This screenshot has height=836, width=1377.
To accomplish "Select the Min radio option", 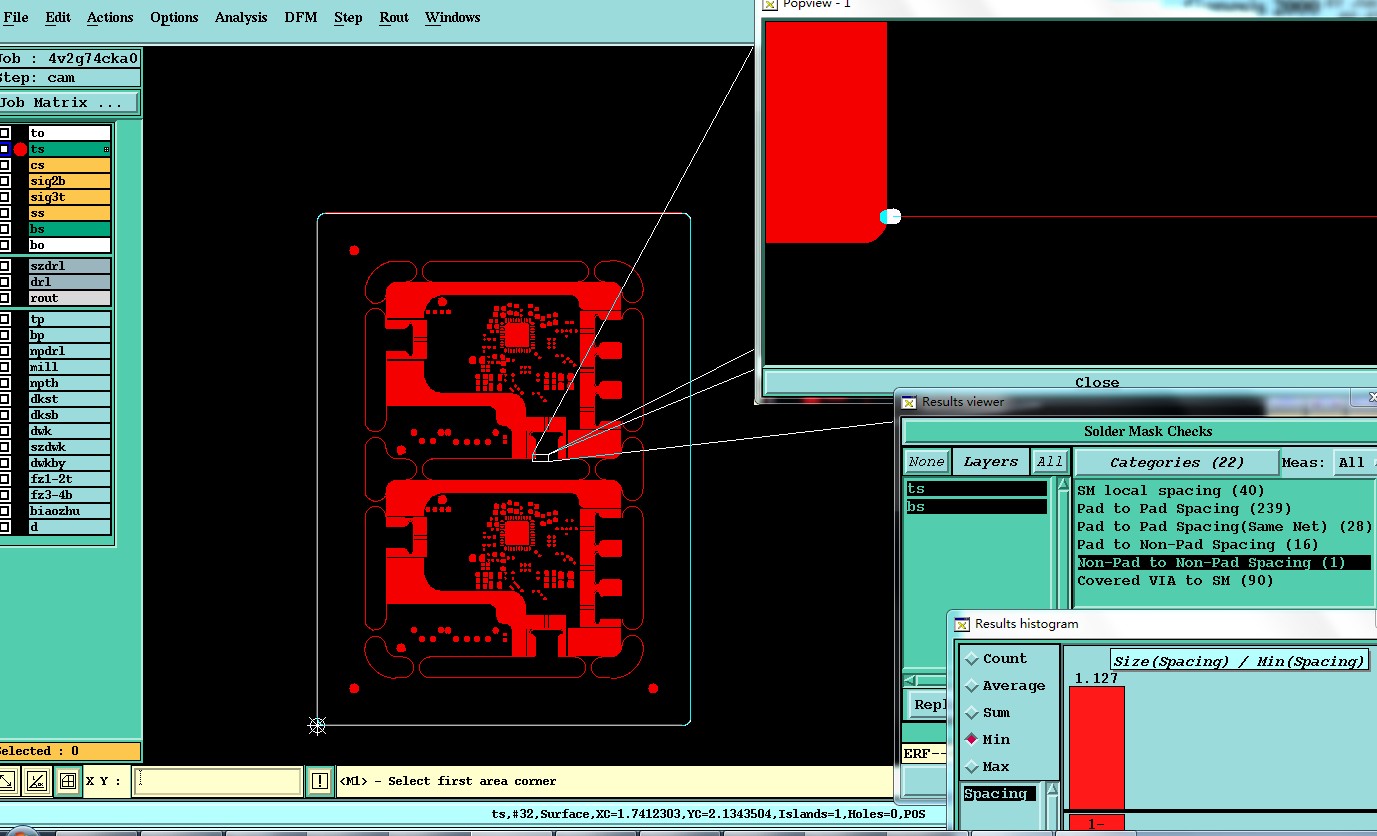I will click(972, 740).
